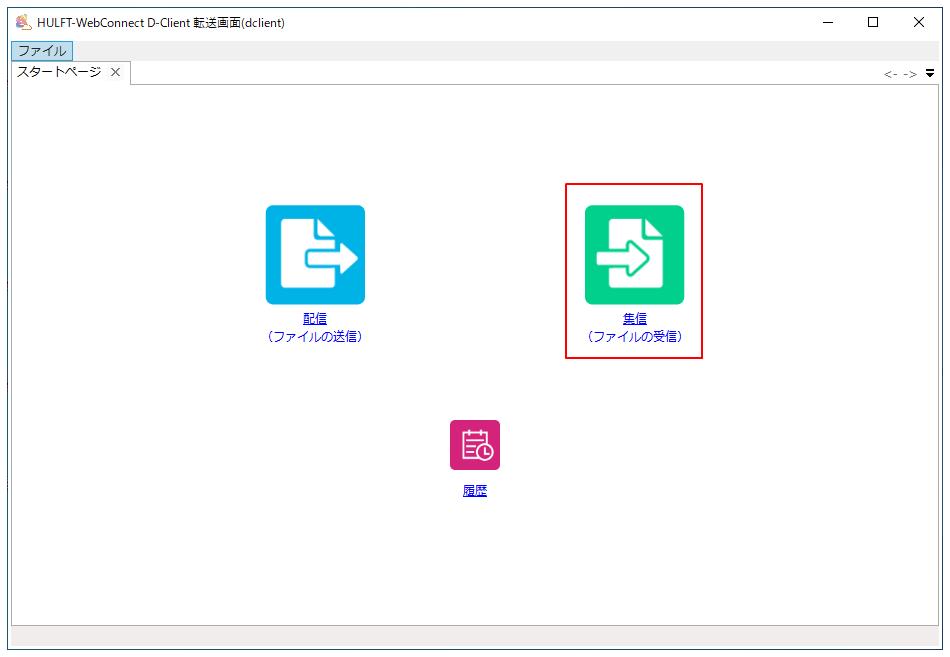Close the スタートページ tab
This screenshot has width=950, height=657.
point(115,72)
